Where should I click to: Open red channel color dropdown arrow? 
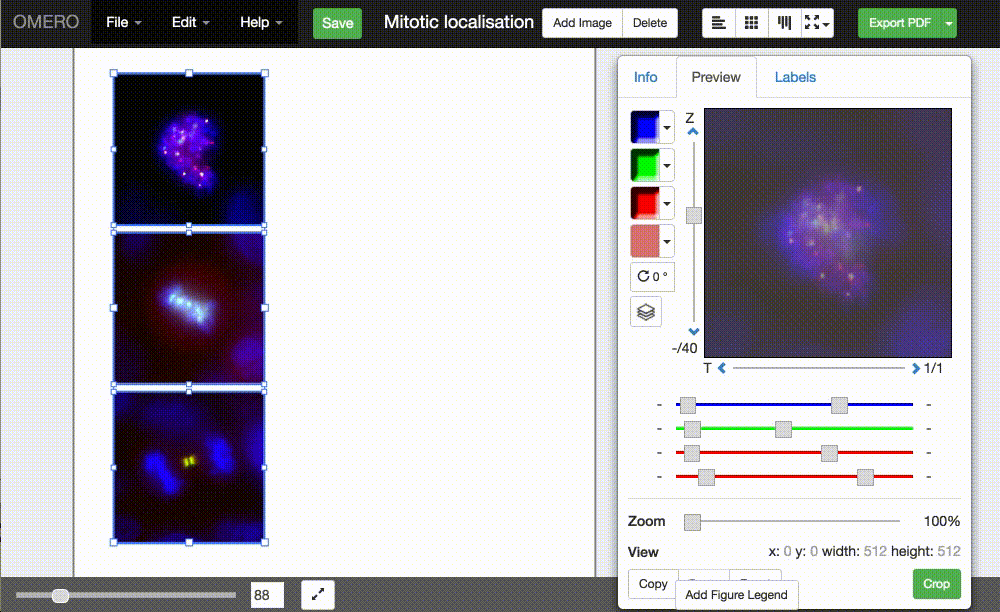click(666, 203)
